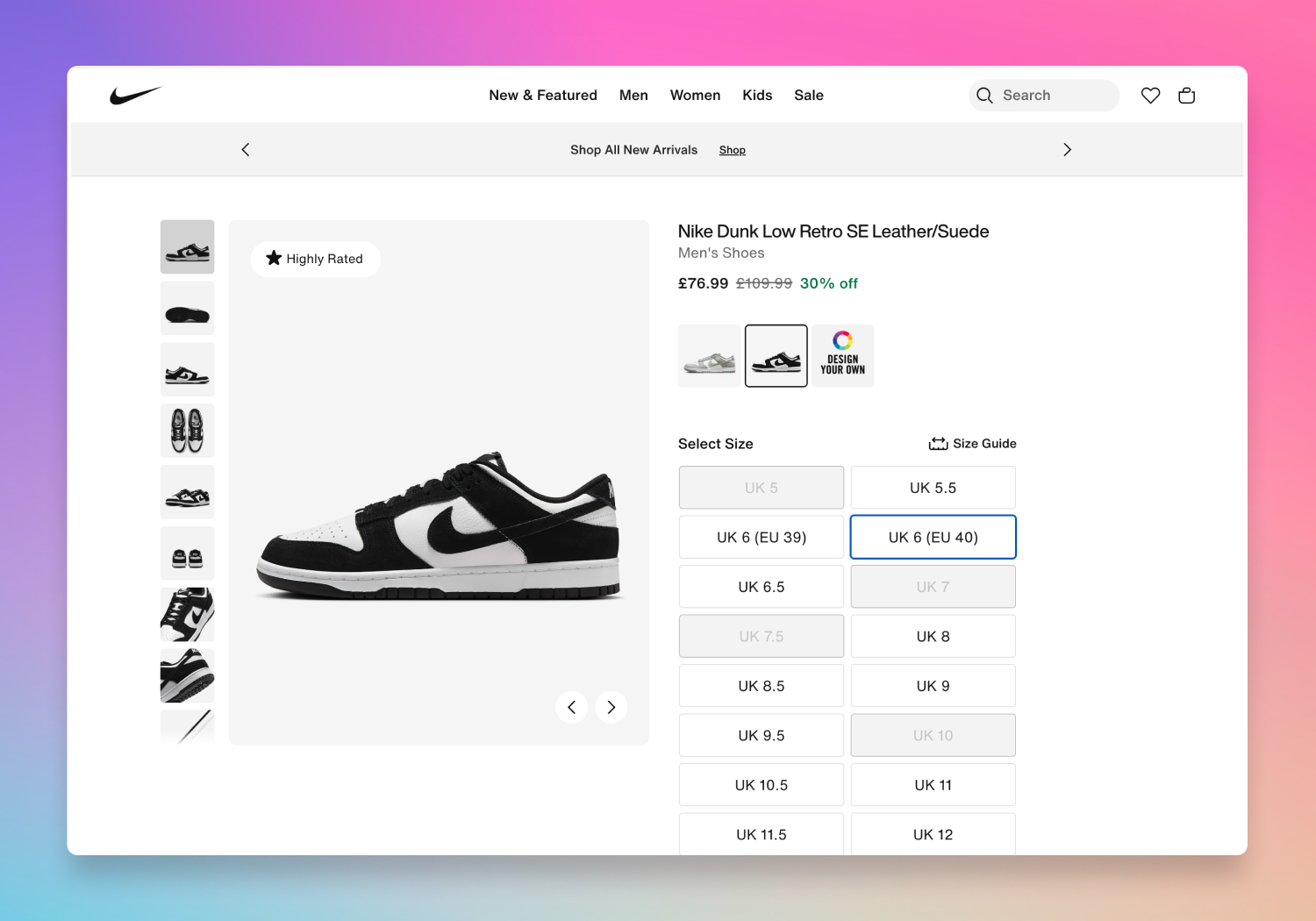Open the favourites heart icon

tap(1150, 96)
